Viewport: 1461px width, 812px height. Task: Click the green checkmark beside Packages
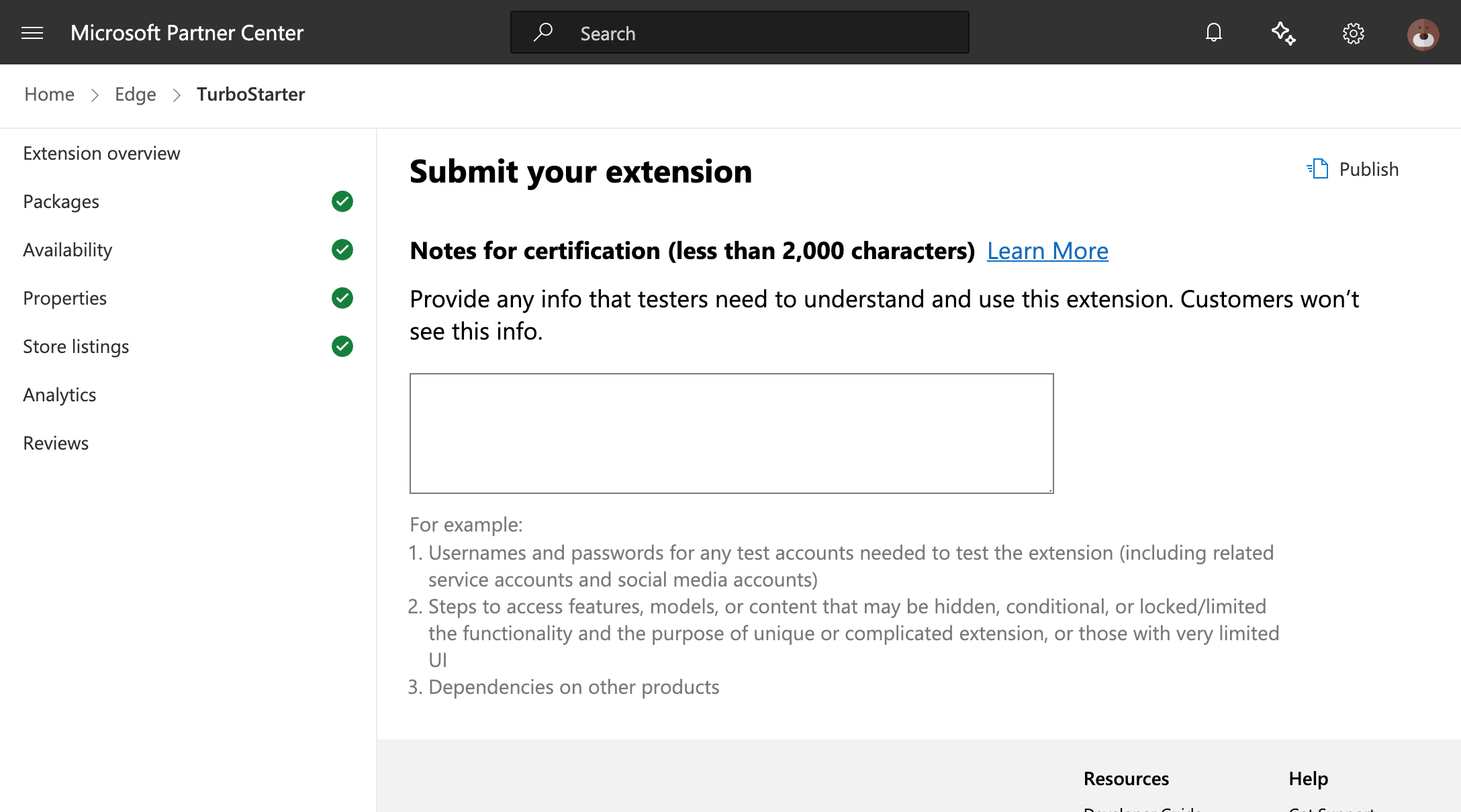(342, 201)
